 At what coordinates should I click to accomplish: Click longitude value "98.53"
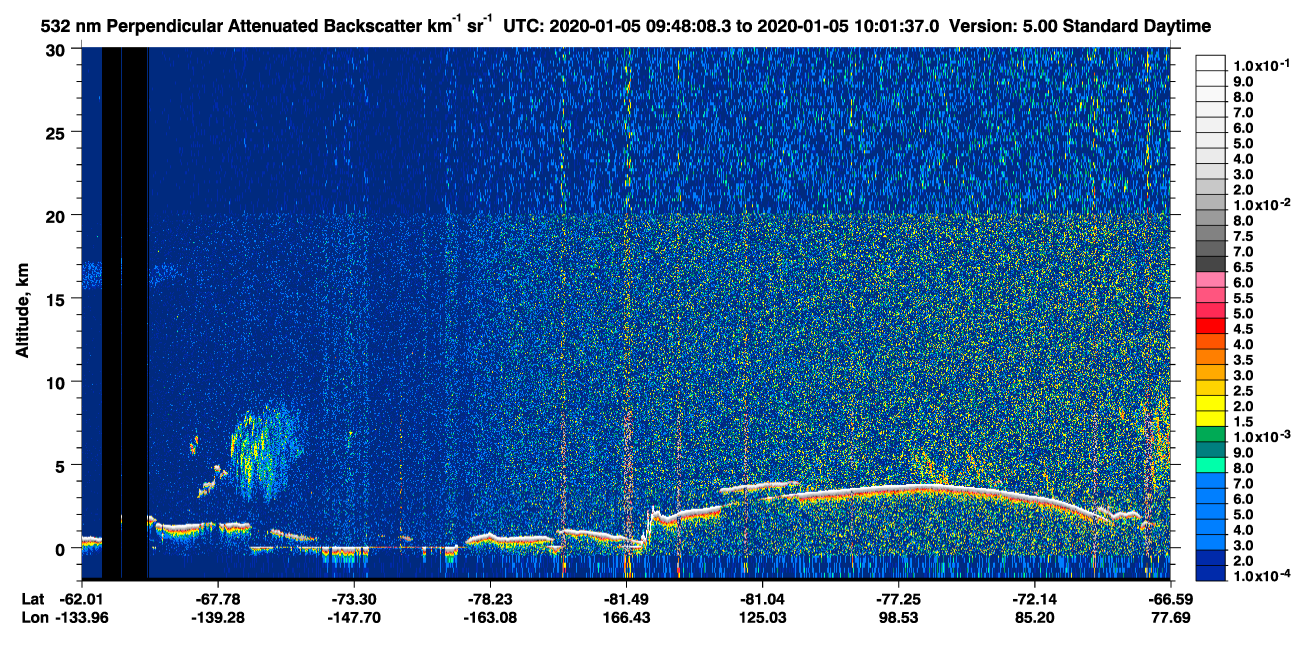pyautogui.click(x=898, y=617)
